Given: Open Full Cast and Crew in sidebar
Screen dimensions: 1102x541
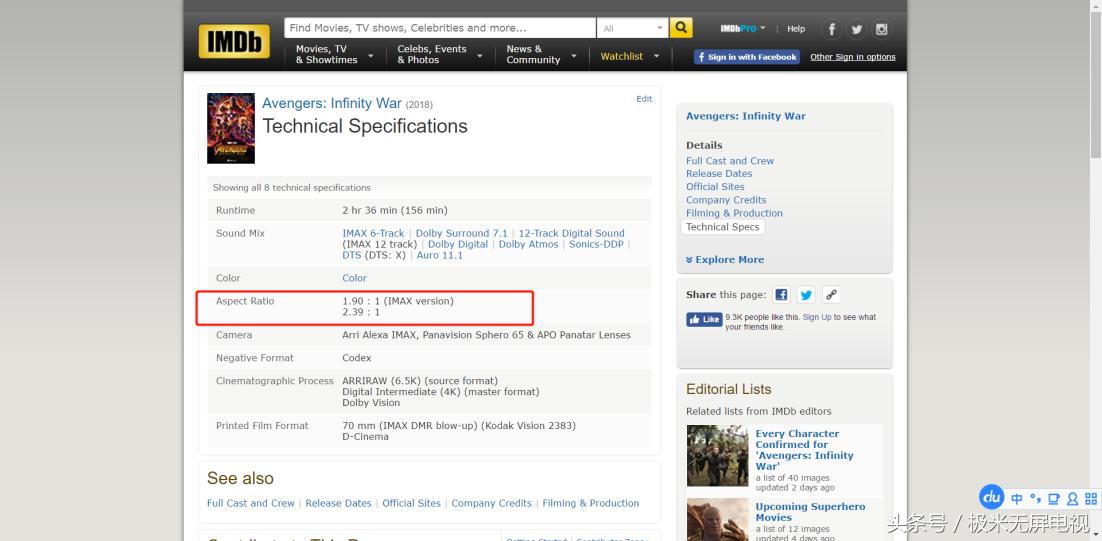Looking at the screenshot, I should click(x=730, y=161).
